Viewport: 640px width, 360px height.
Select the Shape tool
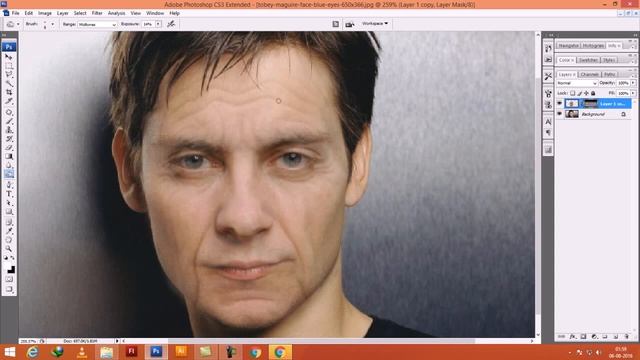point(9,211)
